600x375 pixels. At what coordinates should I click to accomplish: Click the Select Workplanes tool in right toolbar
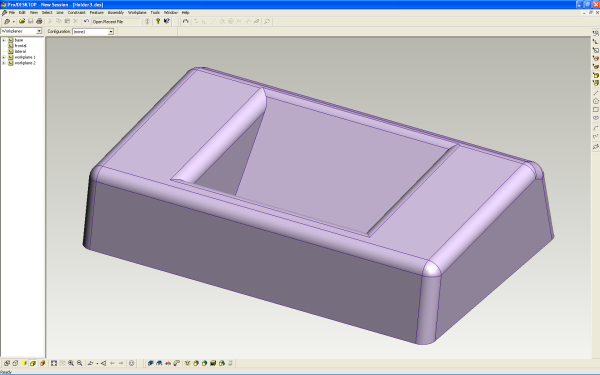pyautogui.click(x=595, y=50)
